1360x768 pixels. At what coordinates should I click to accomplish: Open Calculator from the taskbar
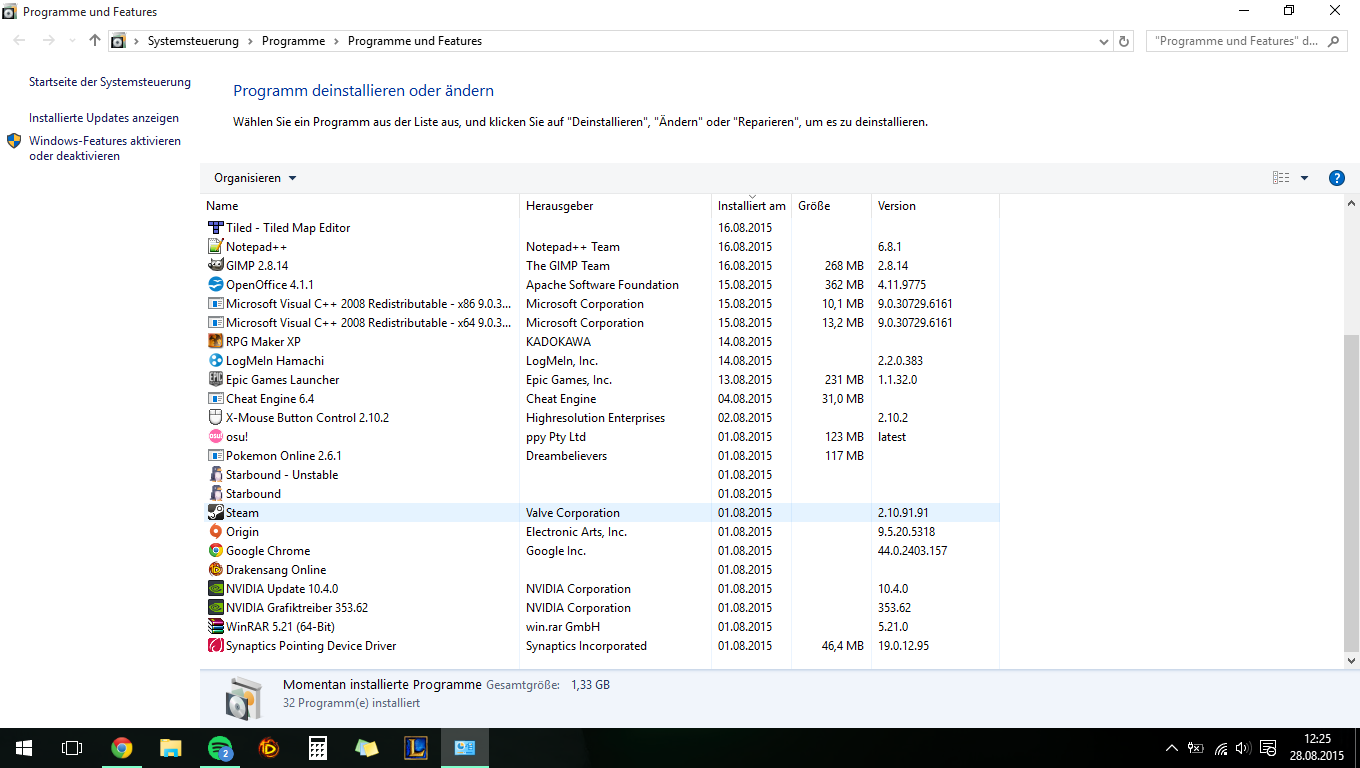(x=318, y=747)
